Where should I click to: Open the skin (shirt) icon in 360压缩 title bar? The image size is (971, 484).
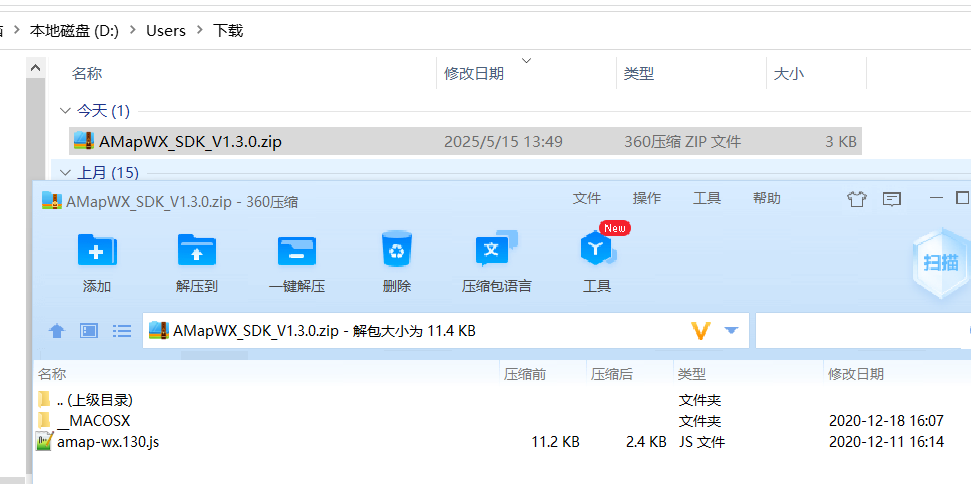tap(857, 199)
